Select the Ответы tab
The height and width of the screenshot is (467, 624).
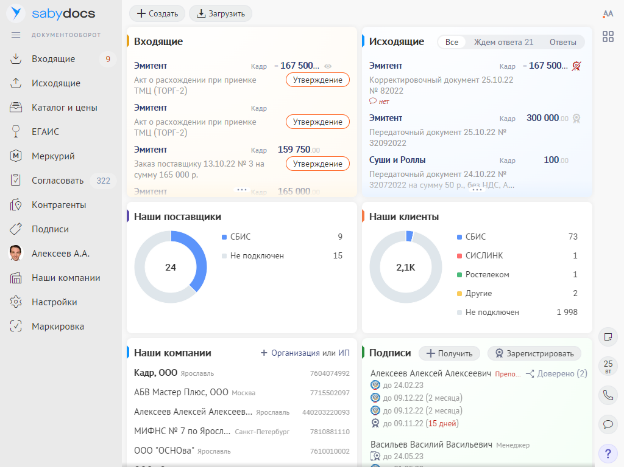coord(563,42)
